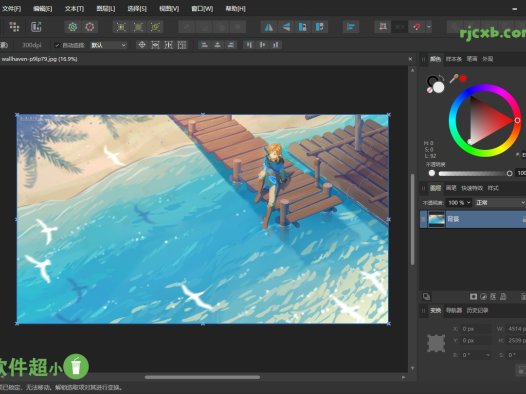Image resolution: width=526 pixels, height=394 pixels.
Task: Click the fourth align icon in context toolbar
Action: [x=249, y=45]
